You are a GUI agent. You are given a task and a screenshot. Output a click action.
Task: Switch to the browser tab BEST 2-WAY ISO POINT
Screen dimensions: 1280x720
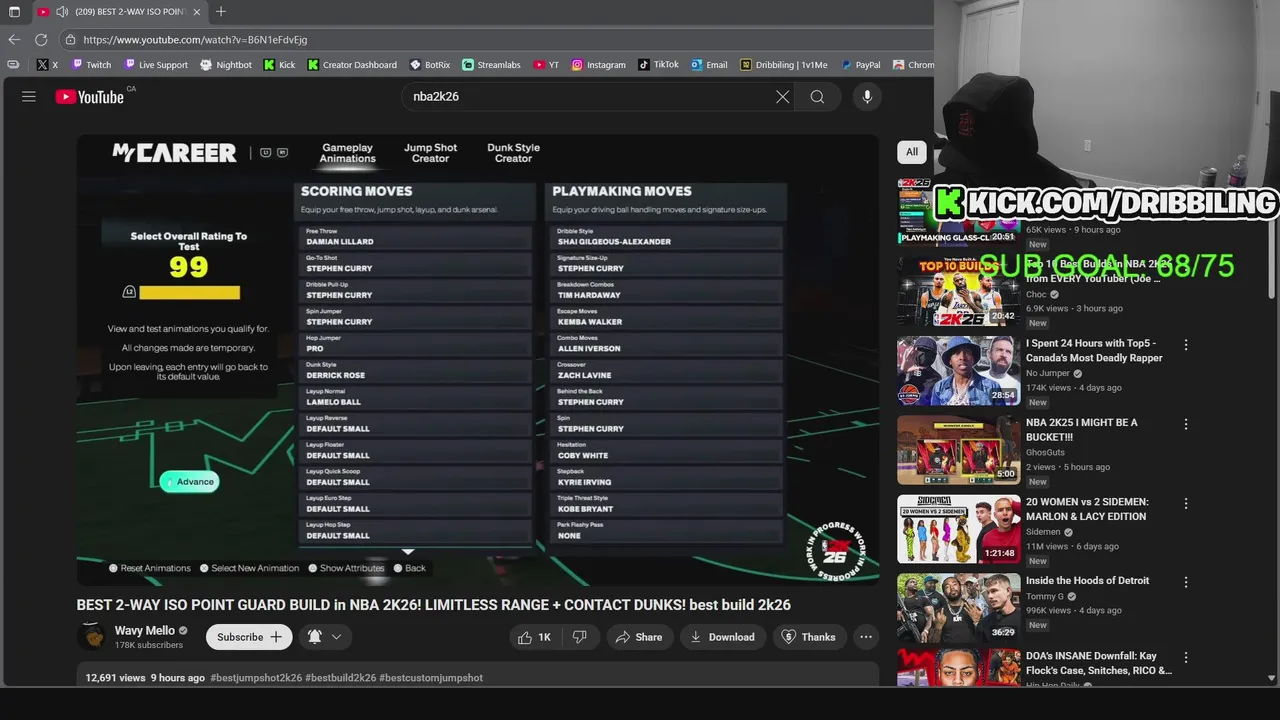[x=120, y=12]
